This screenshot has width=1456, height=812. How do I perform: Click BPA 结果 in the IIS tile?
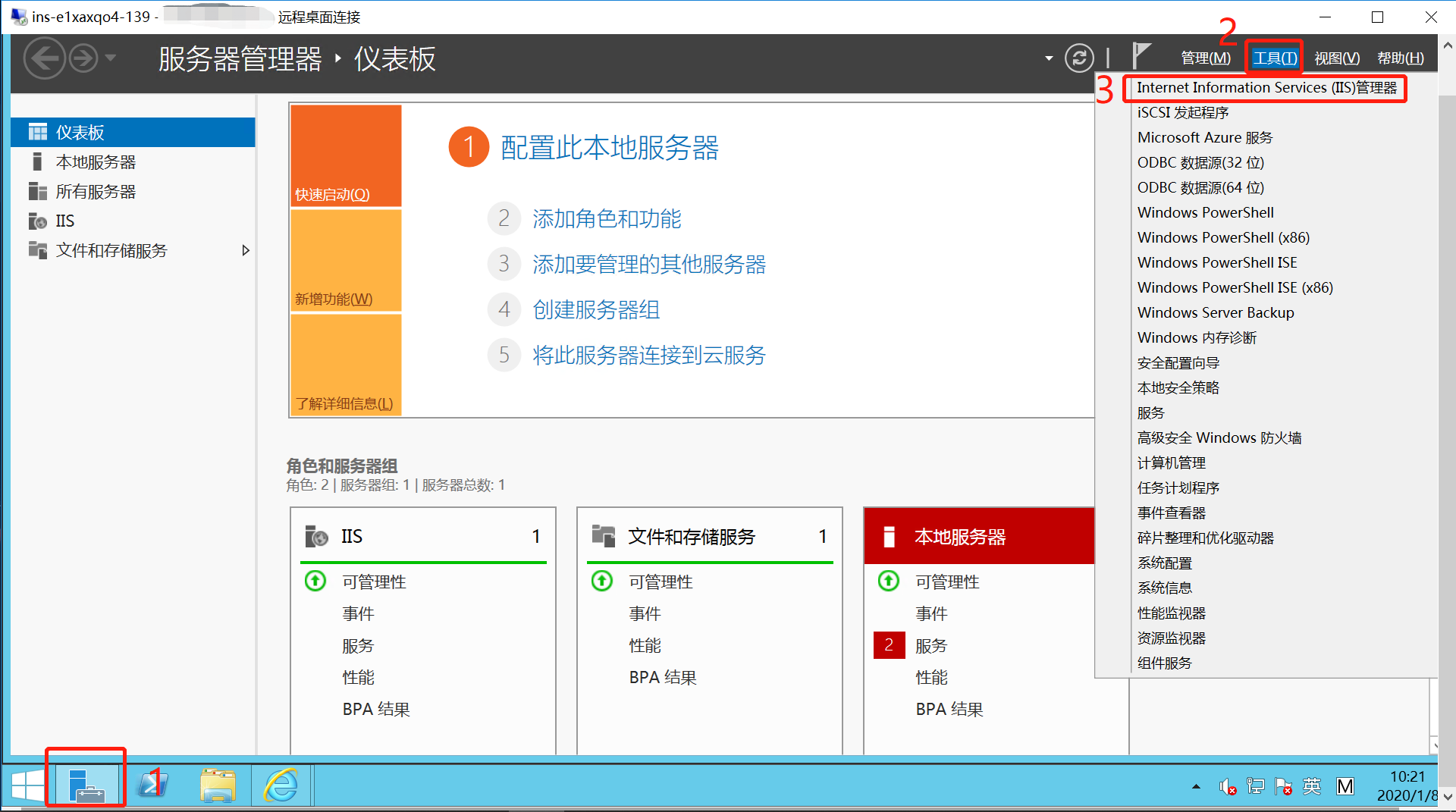pyautogui.click(x=376, y=710)
